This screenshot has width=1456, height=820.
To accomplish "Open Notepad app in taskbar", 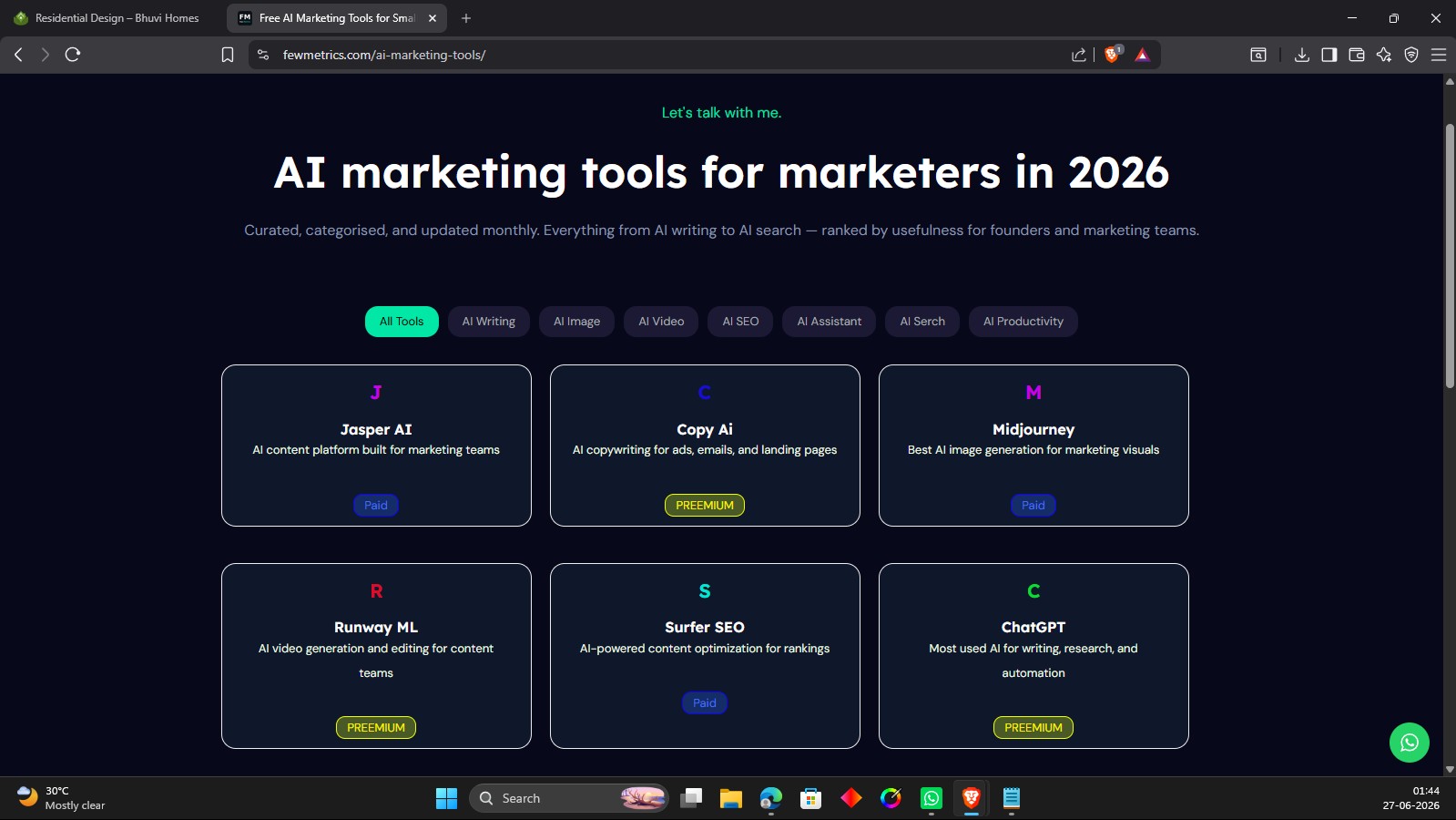I will tap(1012, 798).
